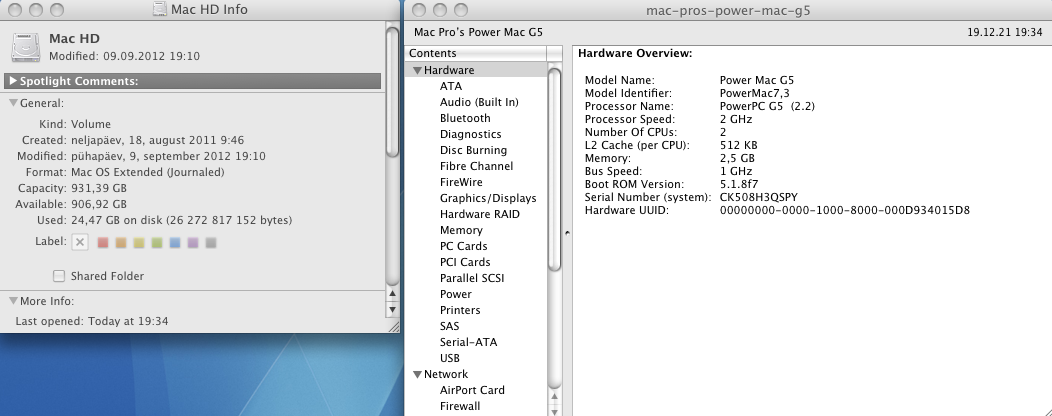Click the small disk icon in Mac HD Info title bar
The height and width of the screenshot is (416, 1052).
pyautogui.click(x=159, y=9)
